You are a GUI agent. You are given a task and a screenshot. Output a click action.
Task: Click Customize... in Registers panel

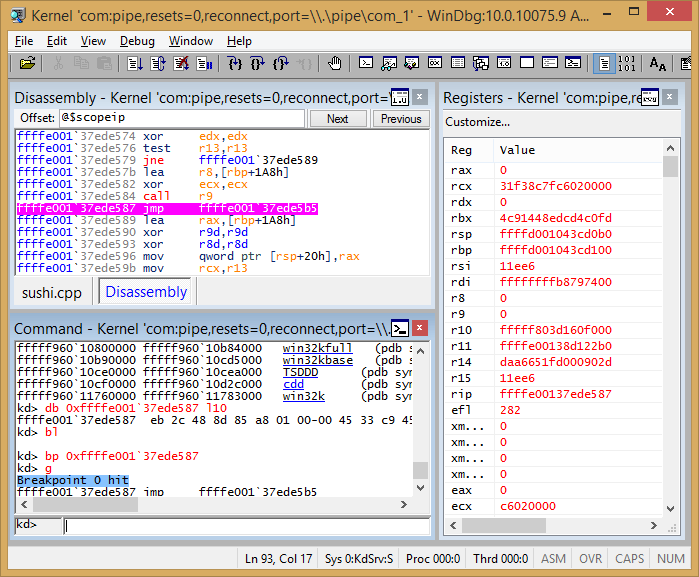(477, 122)
